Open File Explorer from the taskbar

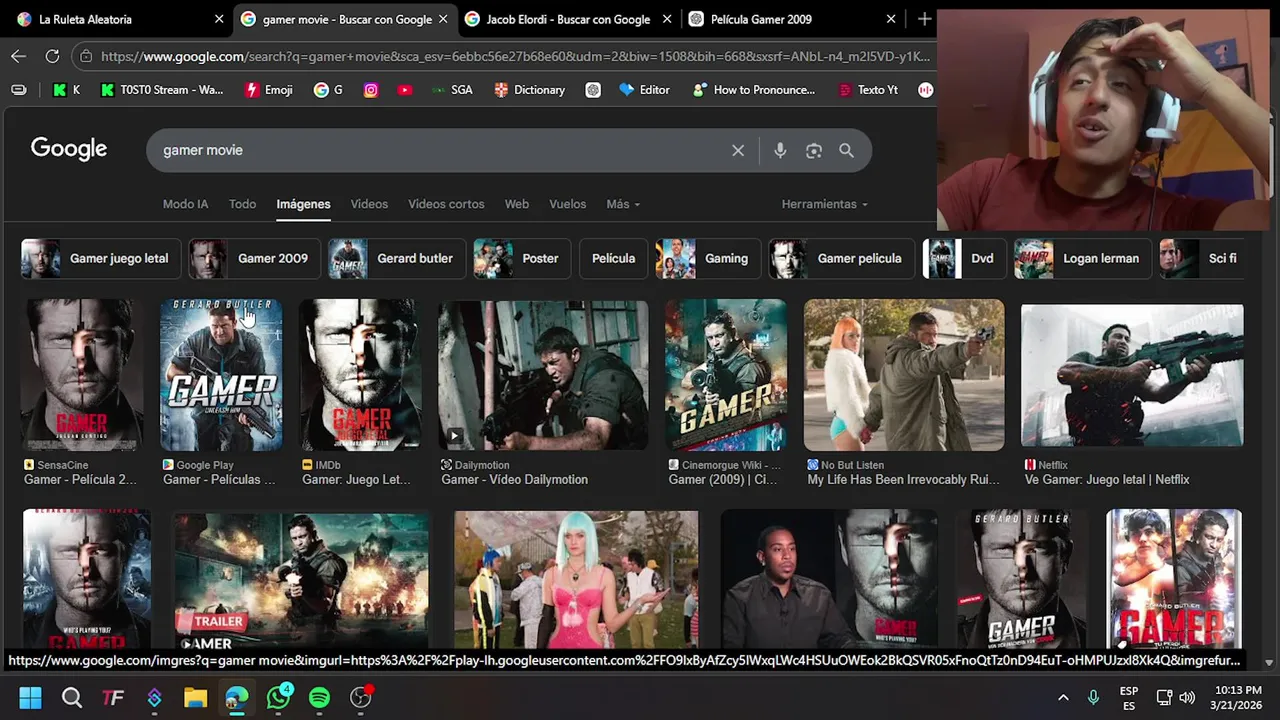(x=195, y=697)
